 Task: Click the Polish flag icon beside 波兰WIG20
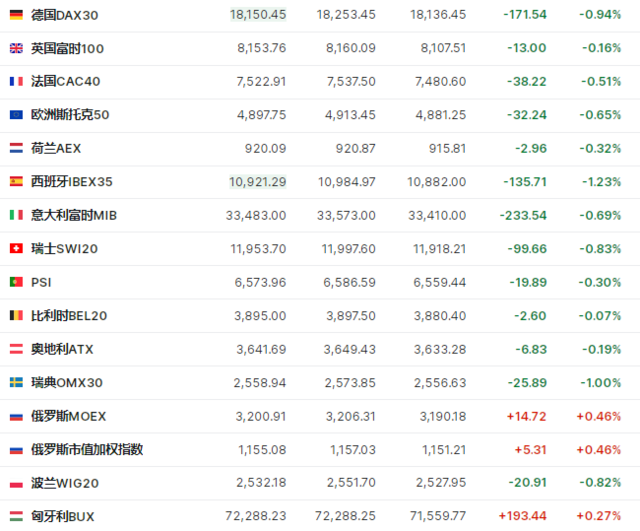(16, 483)
